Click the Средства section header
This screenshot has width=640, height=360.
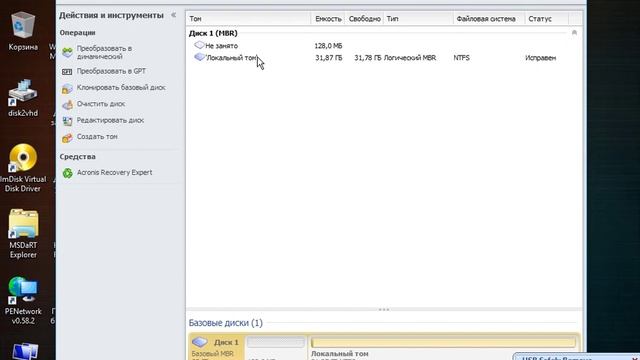pos(78,157)
